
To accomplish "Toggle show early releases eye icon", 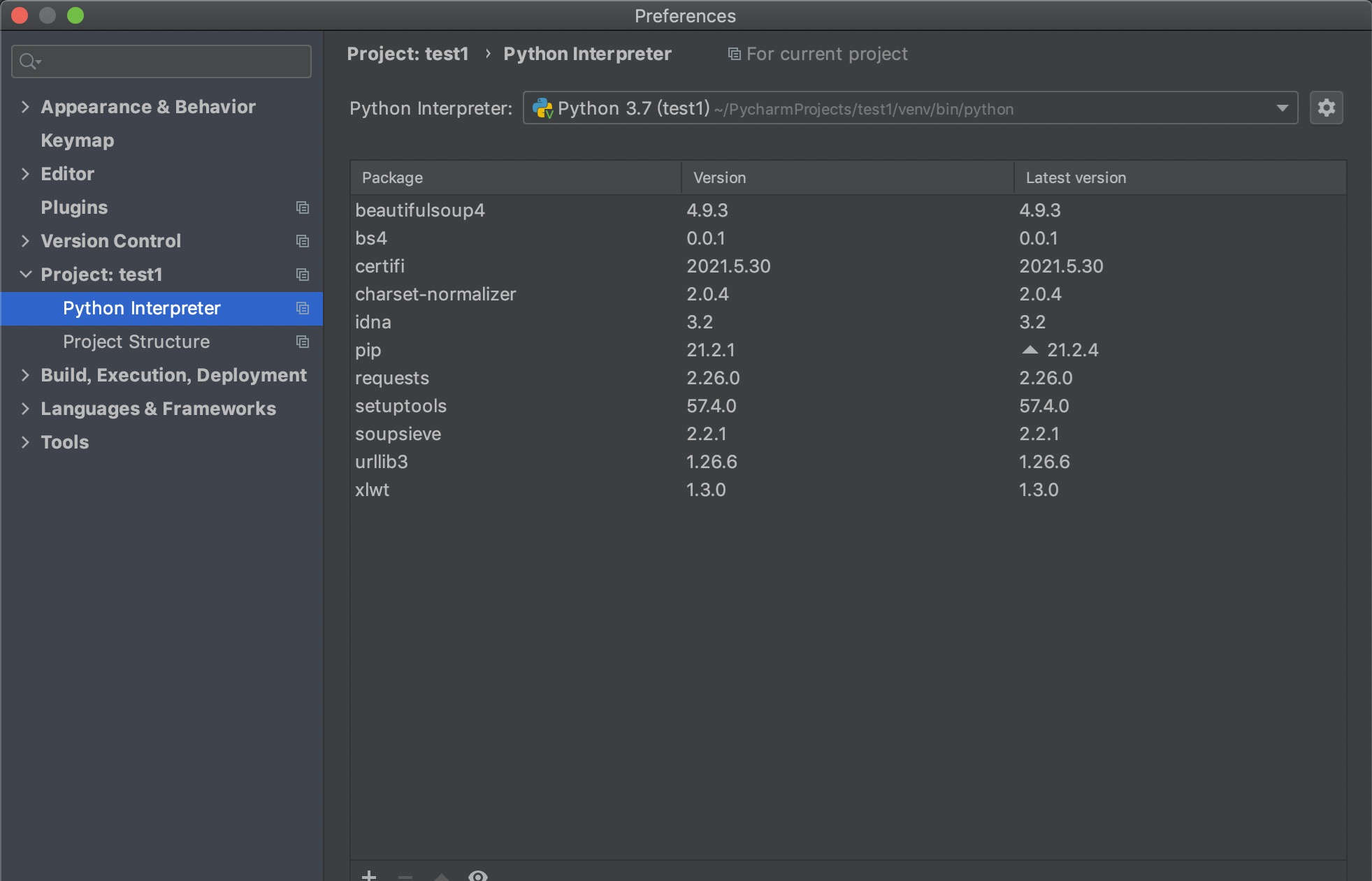I will tap(478, 875).
